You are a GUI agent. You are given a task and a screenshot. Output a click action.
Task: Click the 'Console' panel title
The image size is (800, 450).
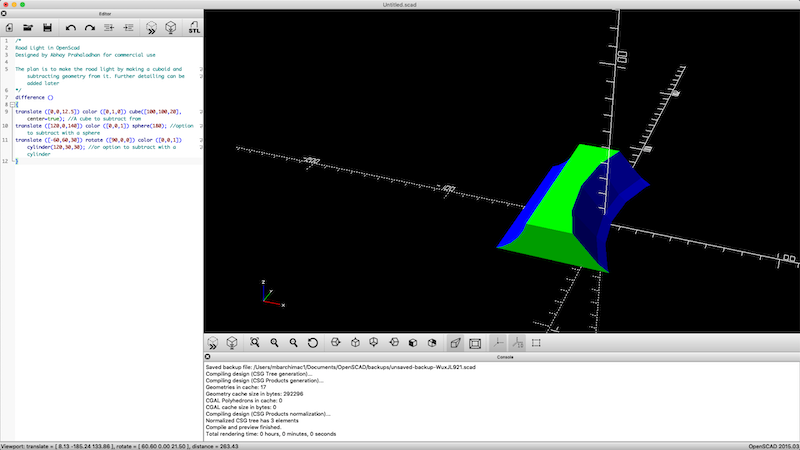505,357
